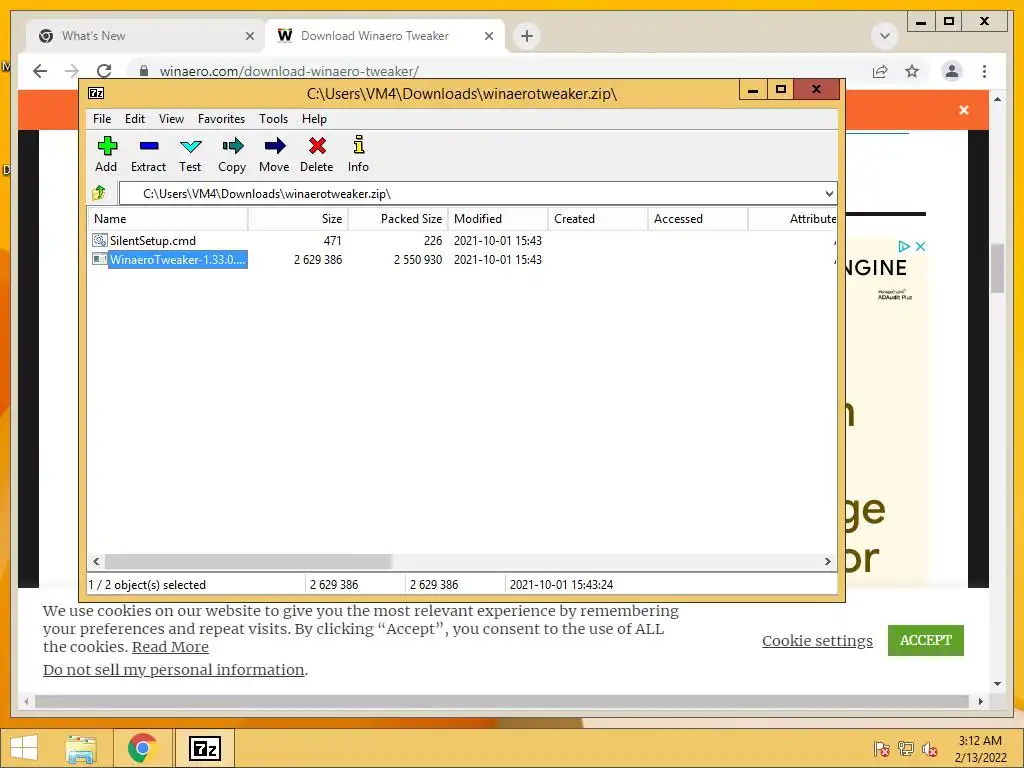Select the WinaeroTweaker-1.33.0 file name
Screen dimensions: 1024x768
tap(178, 259)
